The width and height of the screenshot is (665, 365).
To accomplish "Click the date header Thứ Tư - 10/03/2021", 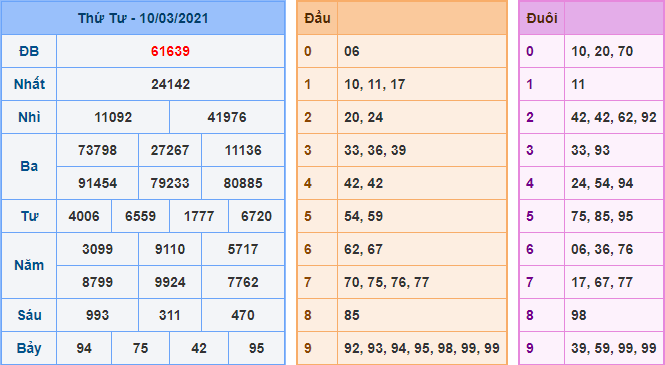I will 143,18.
